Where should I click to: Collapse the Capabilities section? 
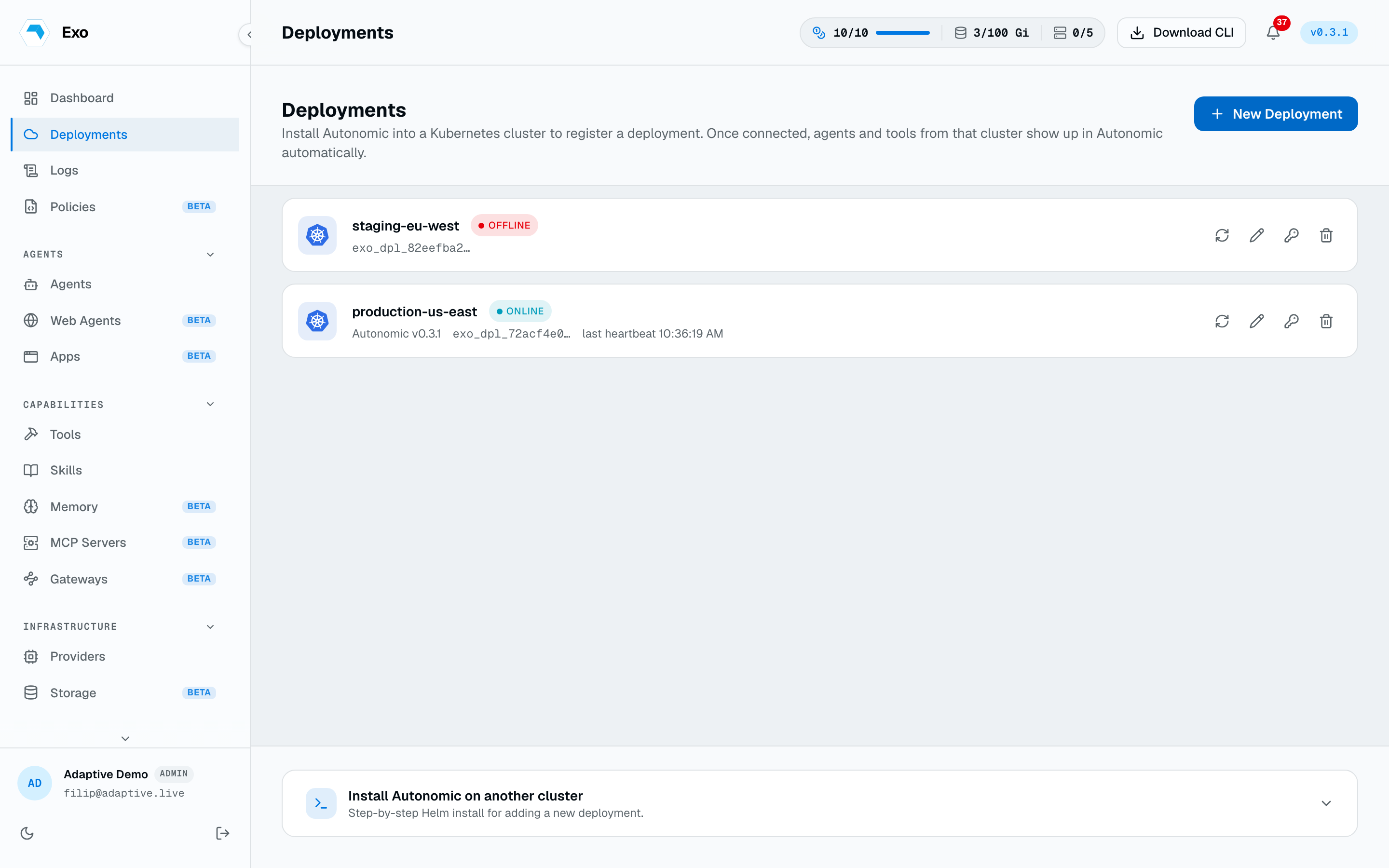click(210, 404)
